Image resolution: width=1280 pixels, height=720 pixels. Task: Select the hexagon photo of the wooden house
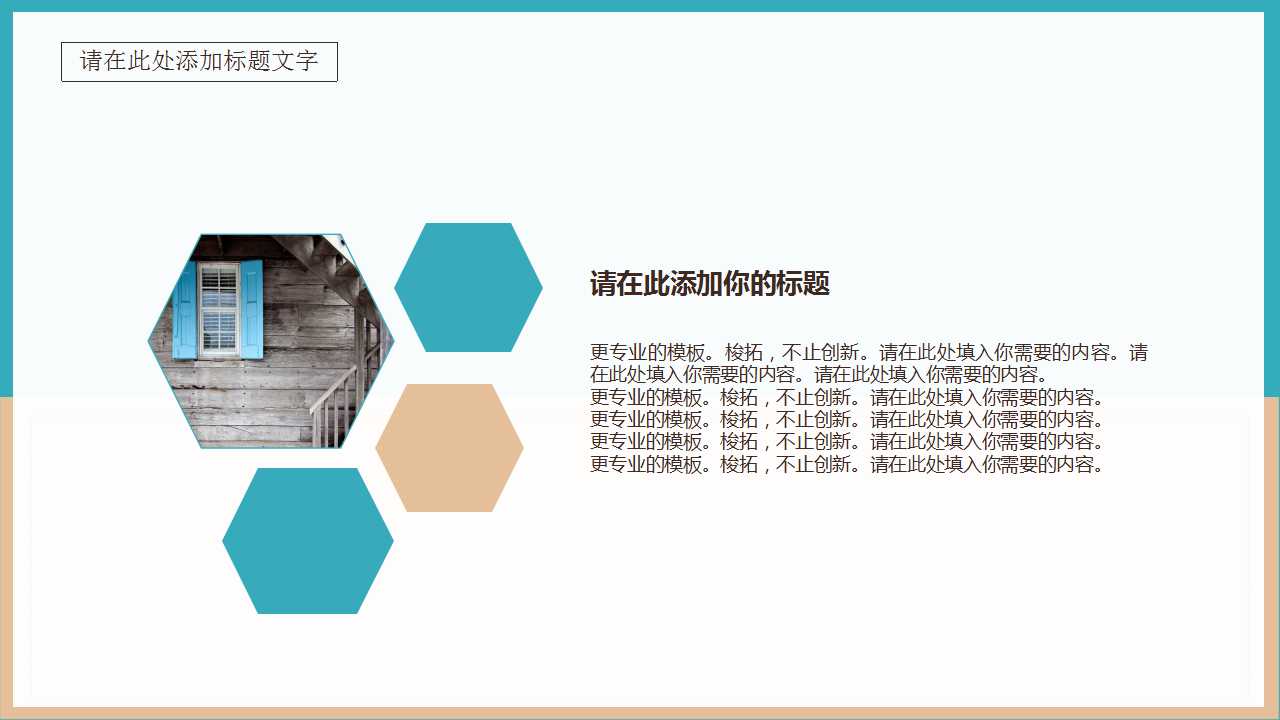pos(271,341)
